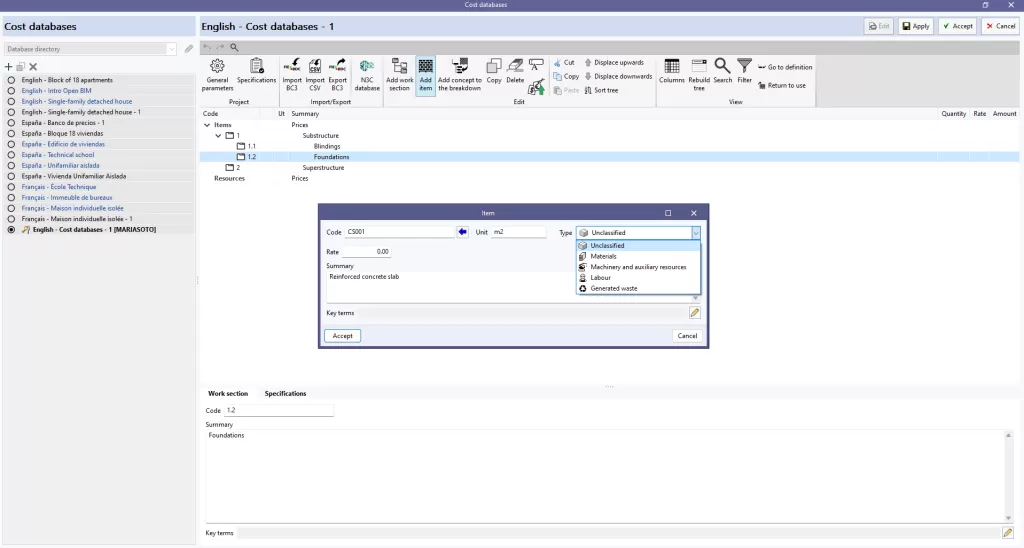Screen dimensions: 1024x548
Task: Click Cancel in Item dialog
Action: click(687, 336)
